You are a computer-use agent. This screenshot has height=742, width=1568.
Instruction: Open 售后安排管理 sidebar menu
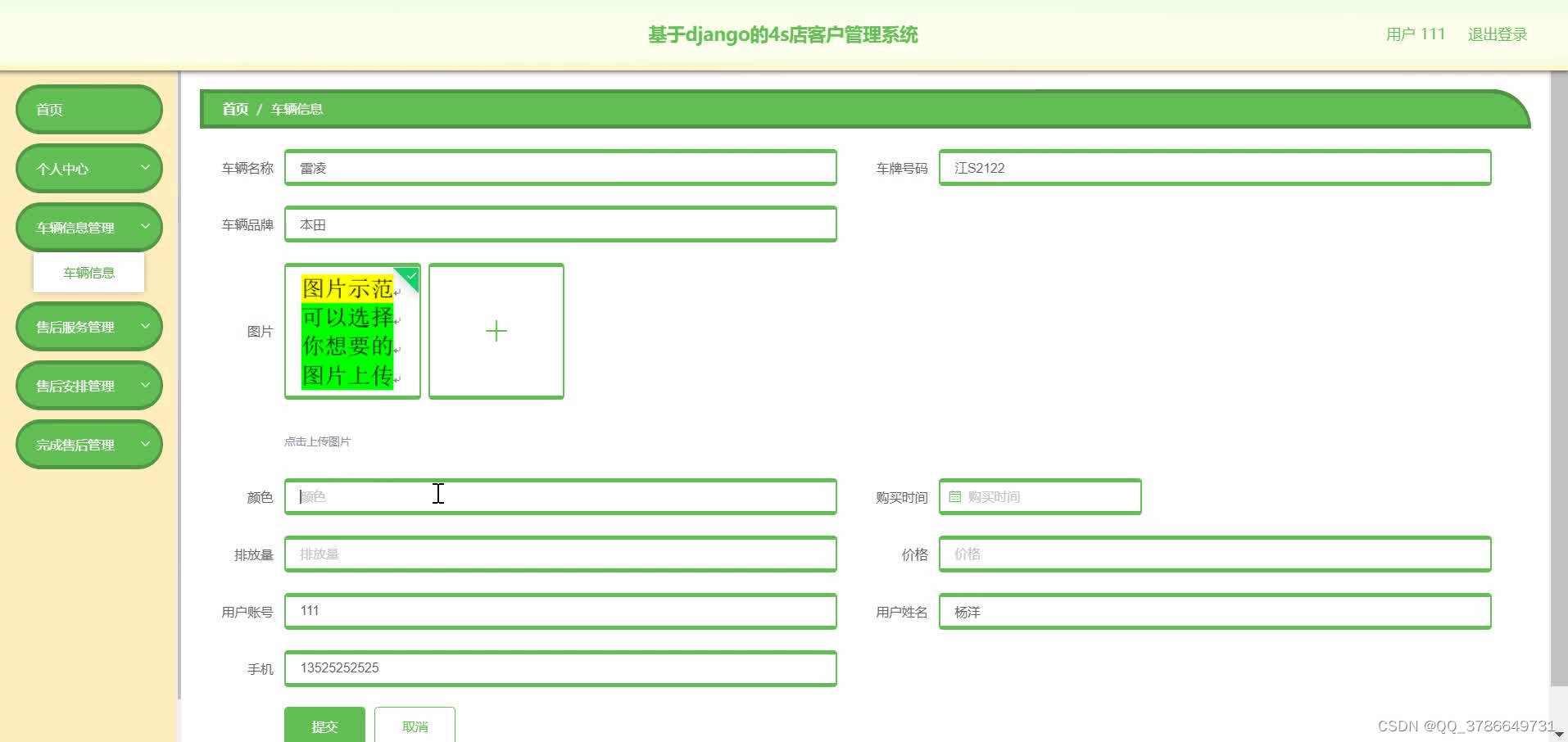88,385
